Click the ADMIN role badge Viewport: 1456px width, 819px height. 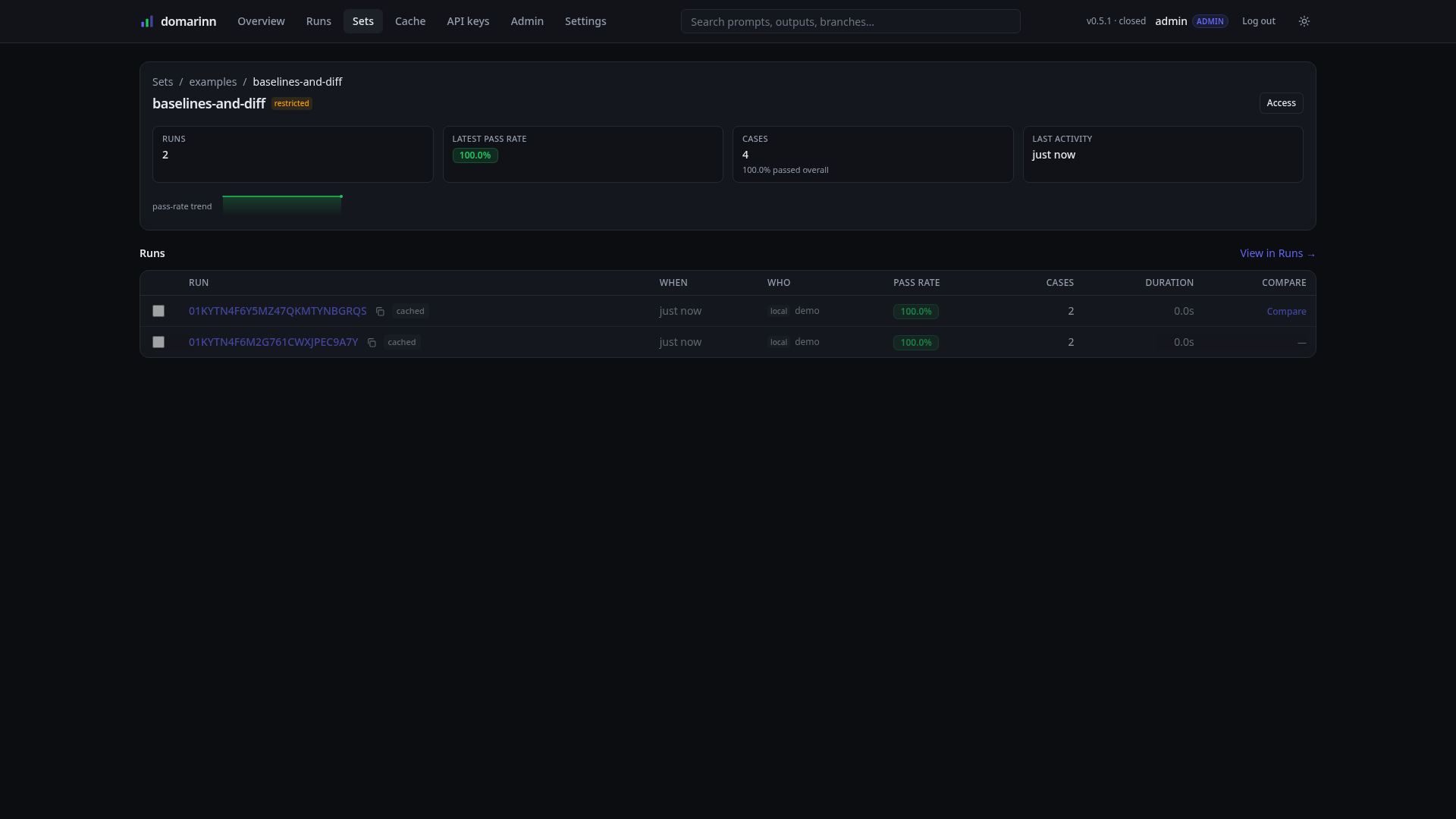pos(1210,21)
